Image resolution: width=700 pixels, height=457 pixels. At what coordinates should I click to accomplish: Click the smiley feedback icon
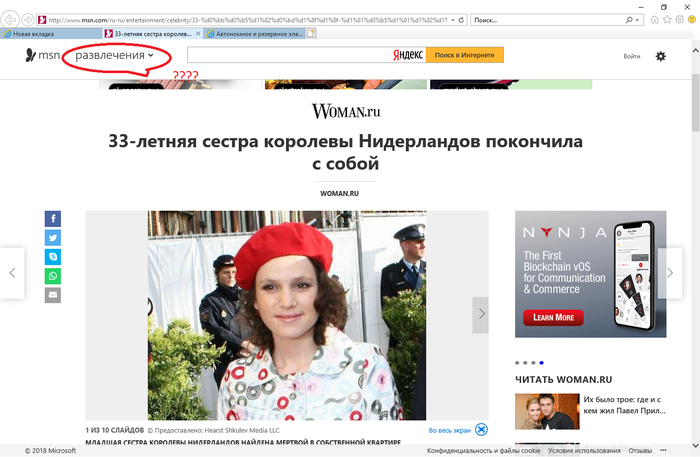click(x=692, y=20)
